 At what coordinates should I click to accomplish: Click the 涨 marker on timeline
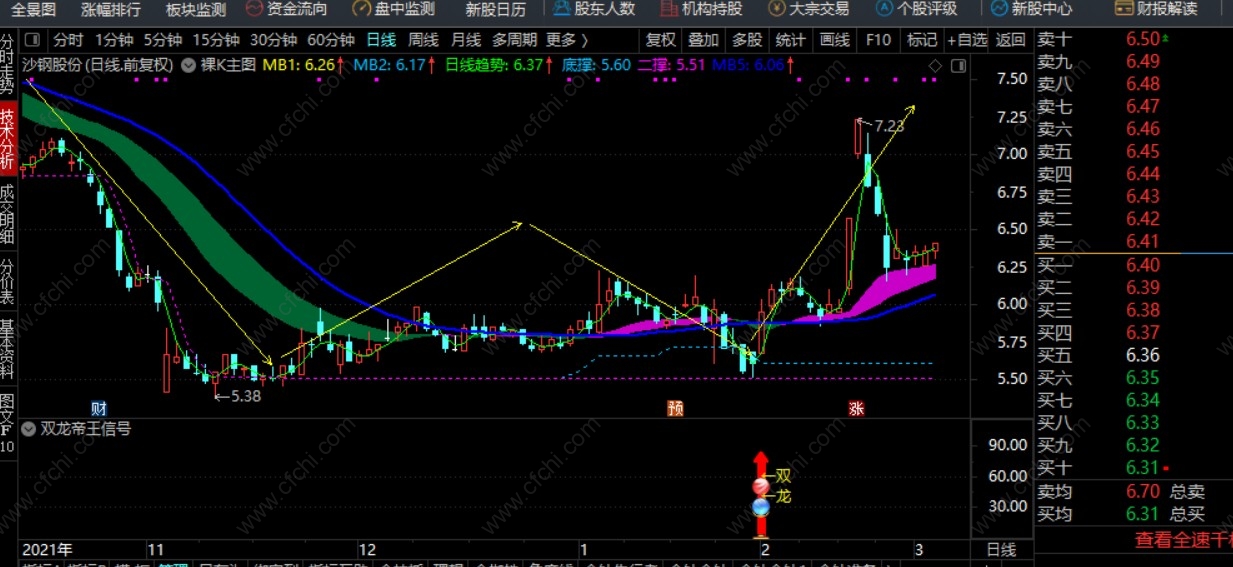point(856,408)
